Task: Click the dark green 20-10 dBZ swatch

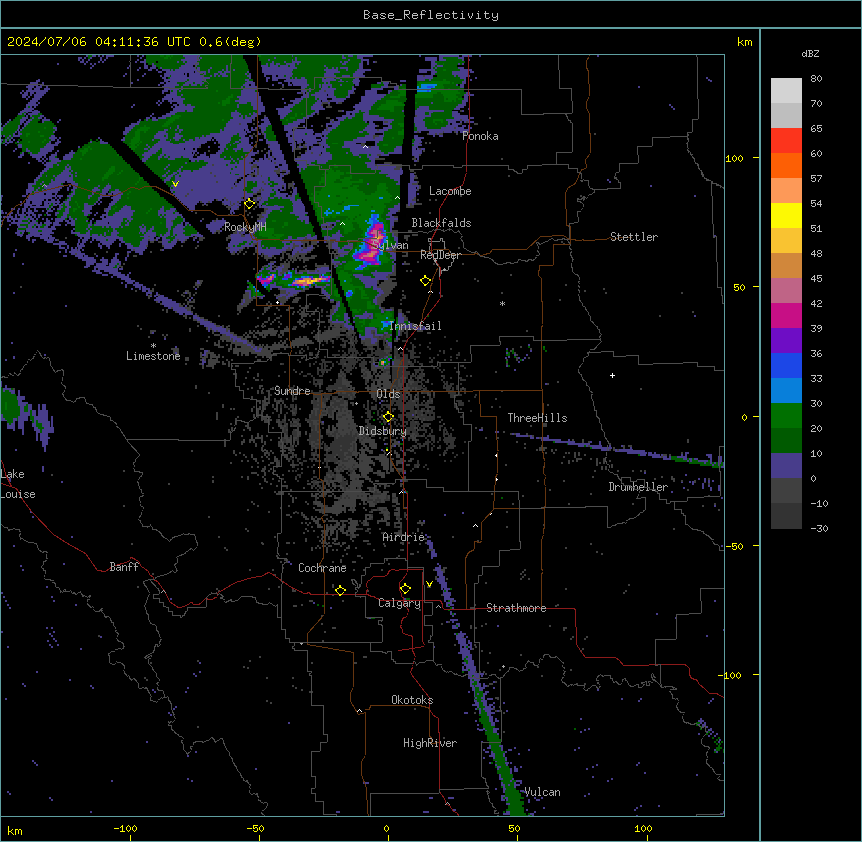Action: click(x=786, y=441)
